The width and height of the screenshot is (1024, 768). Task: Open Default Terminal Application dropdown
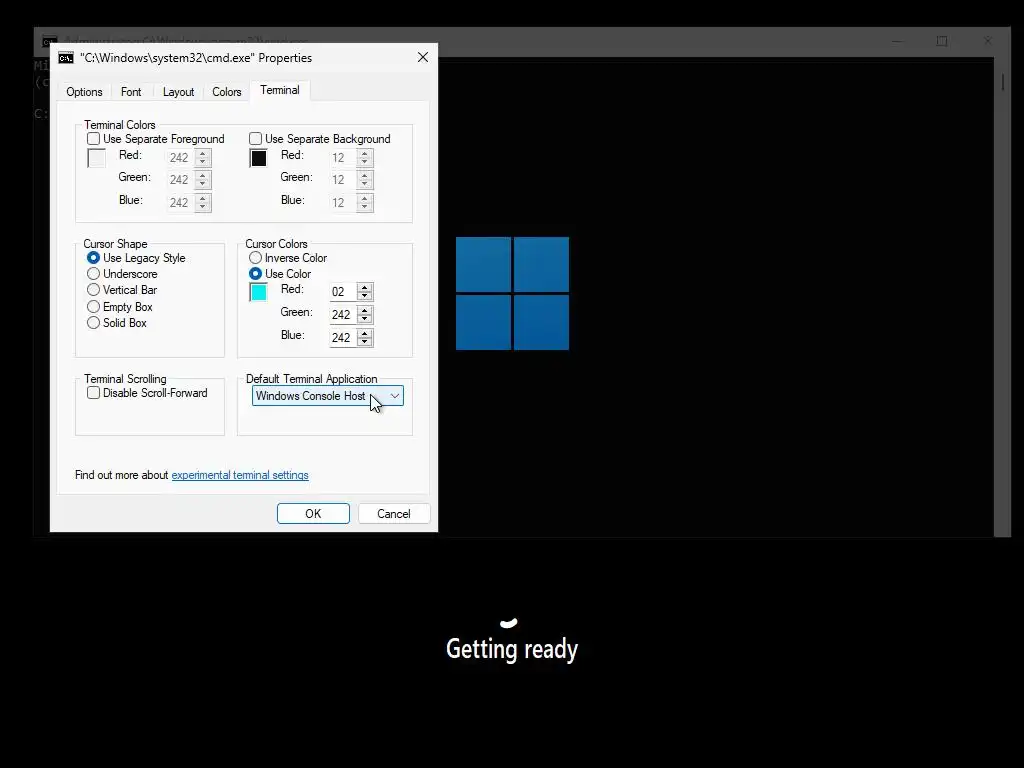(327, 396)
